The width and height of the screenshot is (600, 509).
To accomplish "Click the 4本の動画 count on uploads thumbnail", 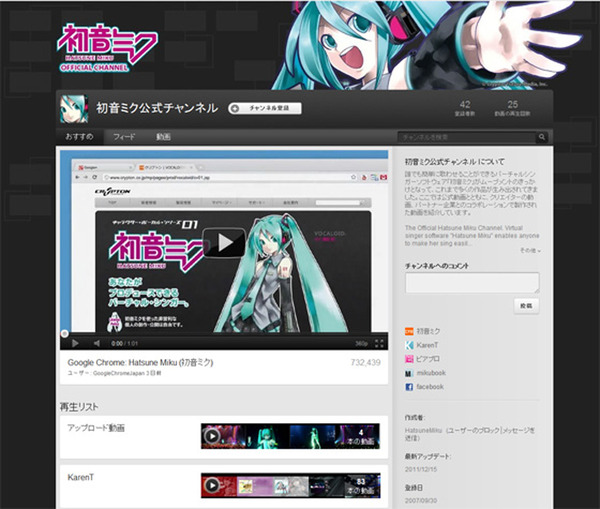I will tap(360, 437).
